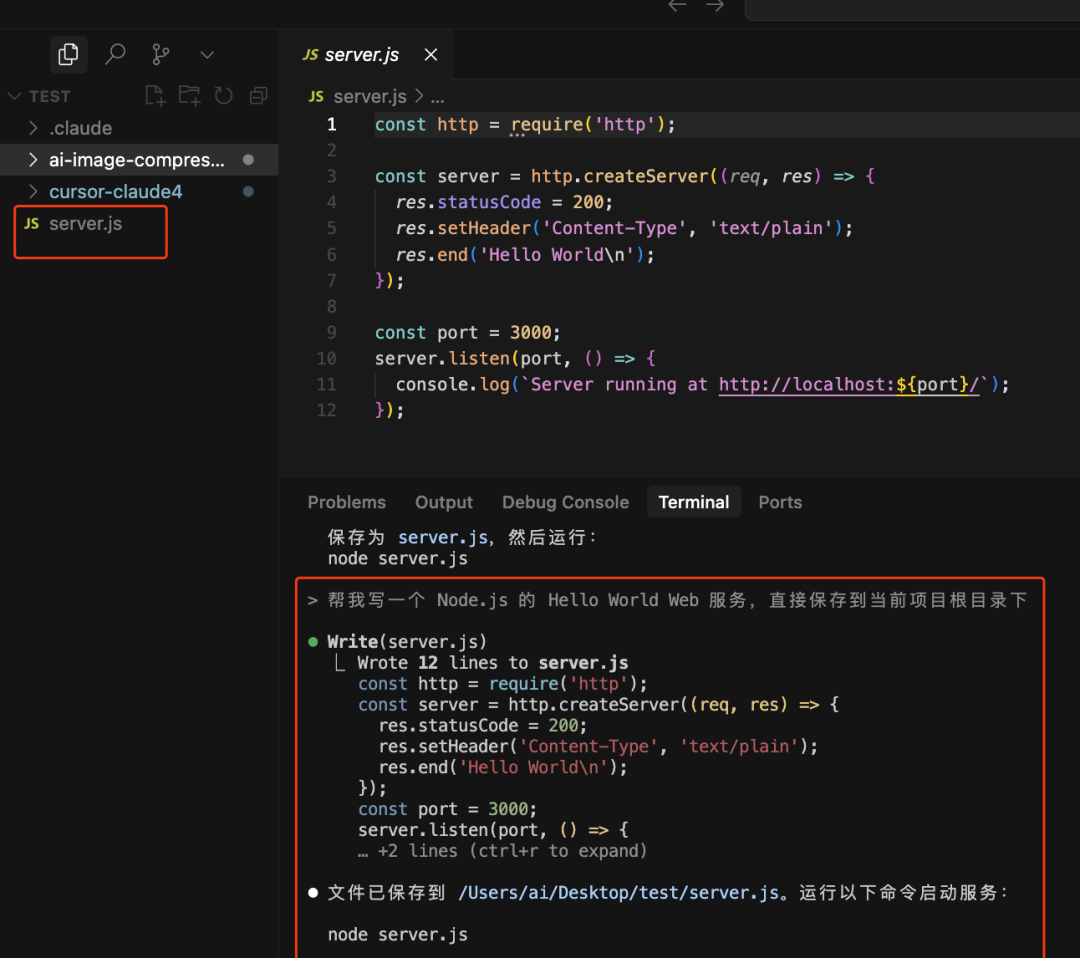Expand the .claude folder

[x=33, y=128]
